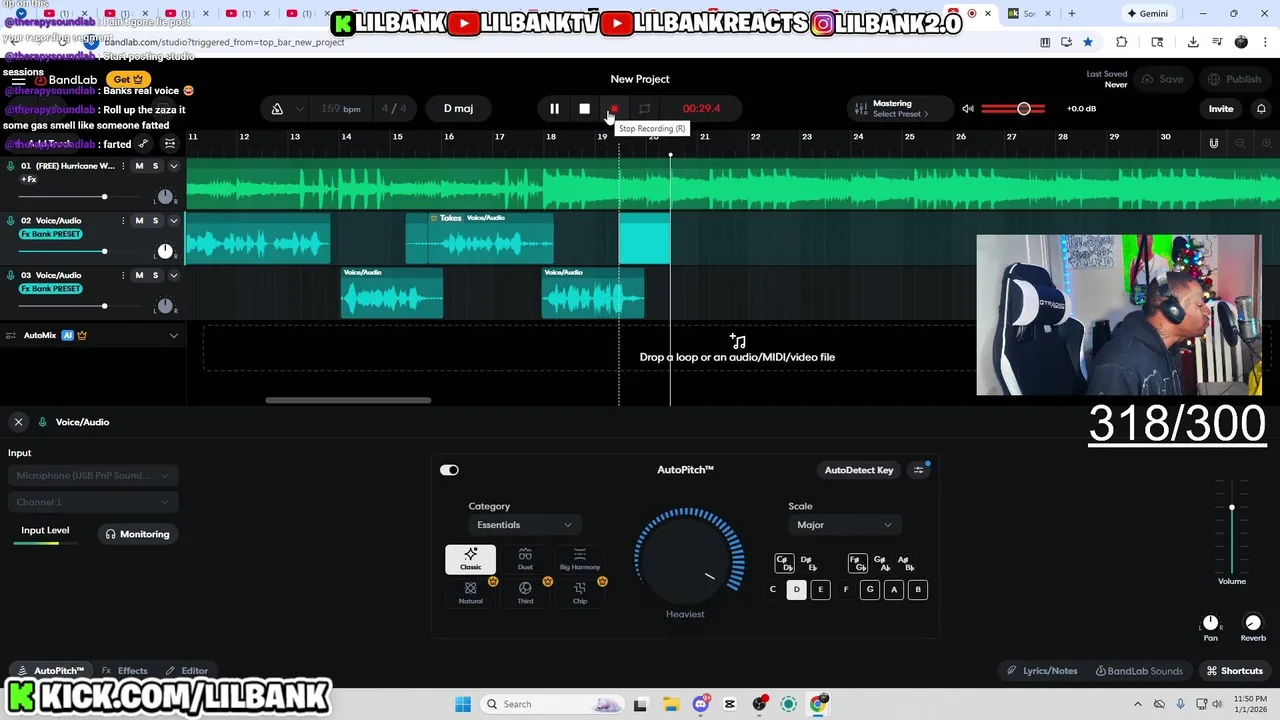Click track 03 microphone icon

click(x=11, y=275)
